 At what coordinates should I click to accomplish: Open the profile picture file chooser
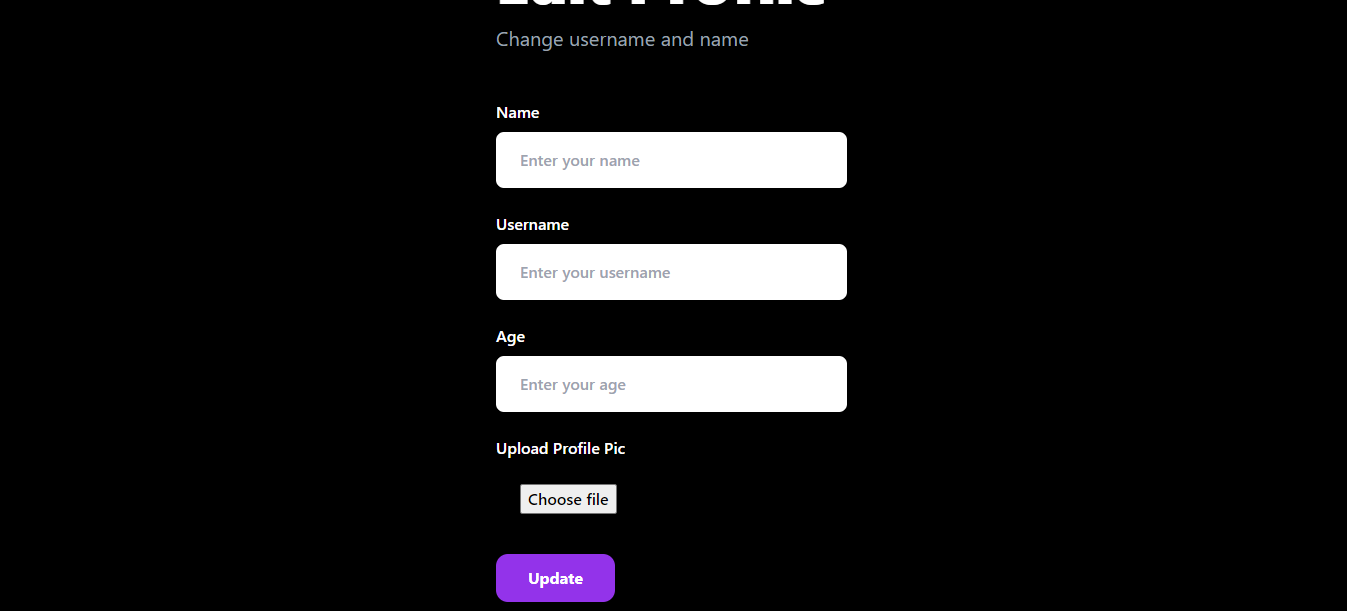click(x=568, y=499)
